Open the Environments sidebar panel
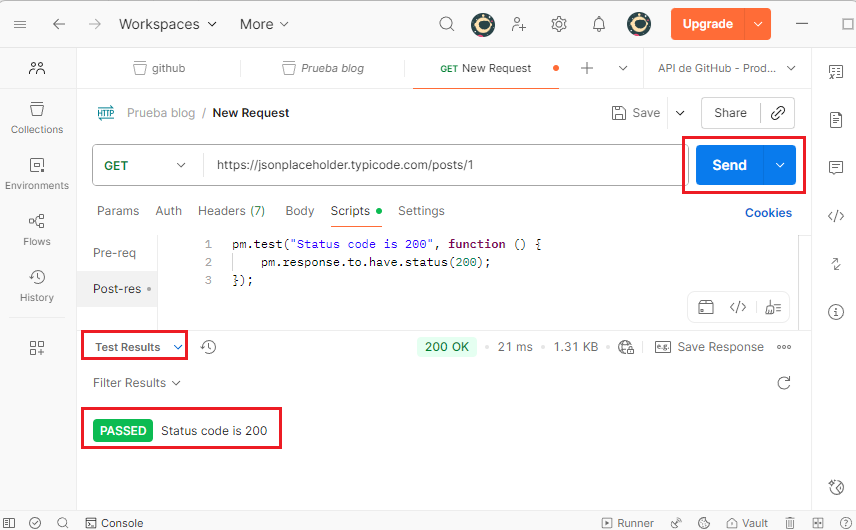This screenshot has width=856, height=530. 37,173
